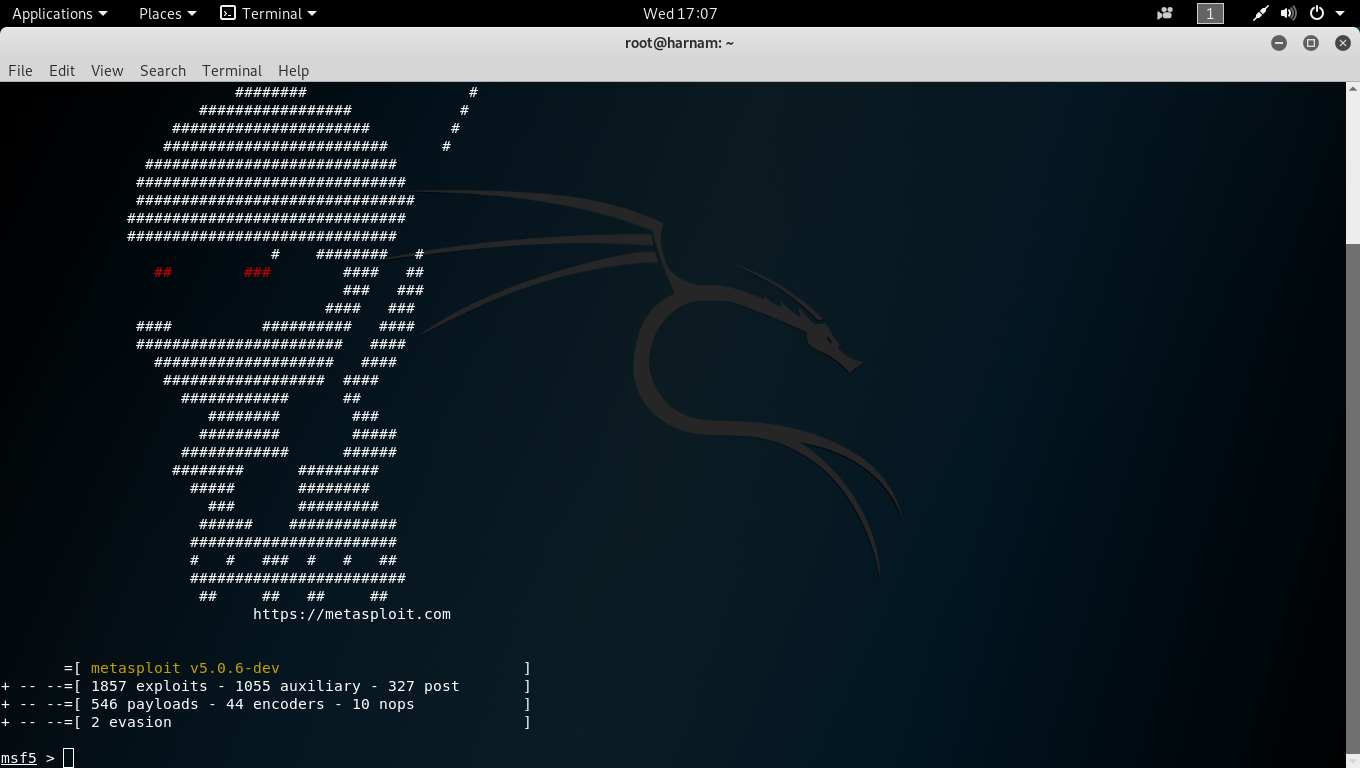Click the text "2 evasion"
Screen dimensions: 1360x768
click(x=131, y=722)
